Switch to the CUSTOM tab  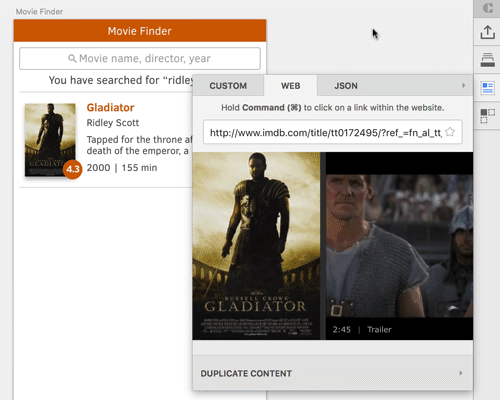click(228, 86)
